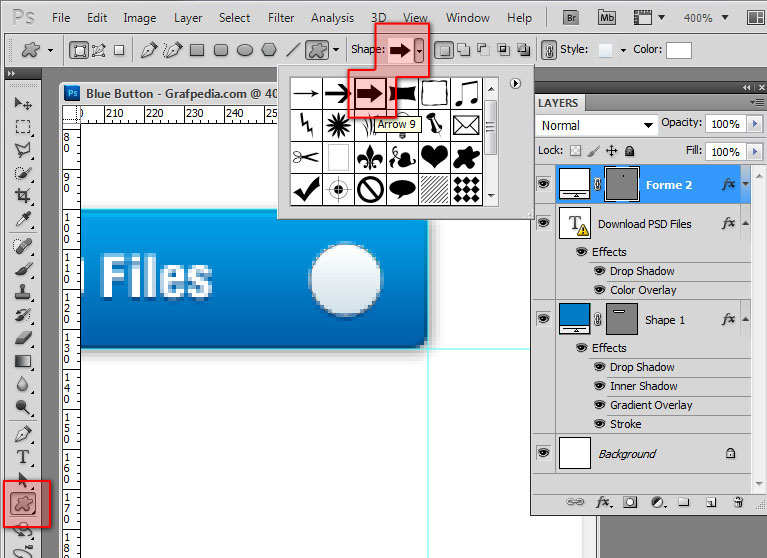Screen dimensions: 767x558
Task: Enable Shape layers mode in options bar
Action: click(78, 50)
